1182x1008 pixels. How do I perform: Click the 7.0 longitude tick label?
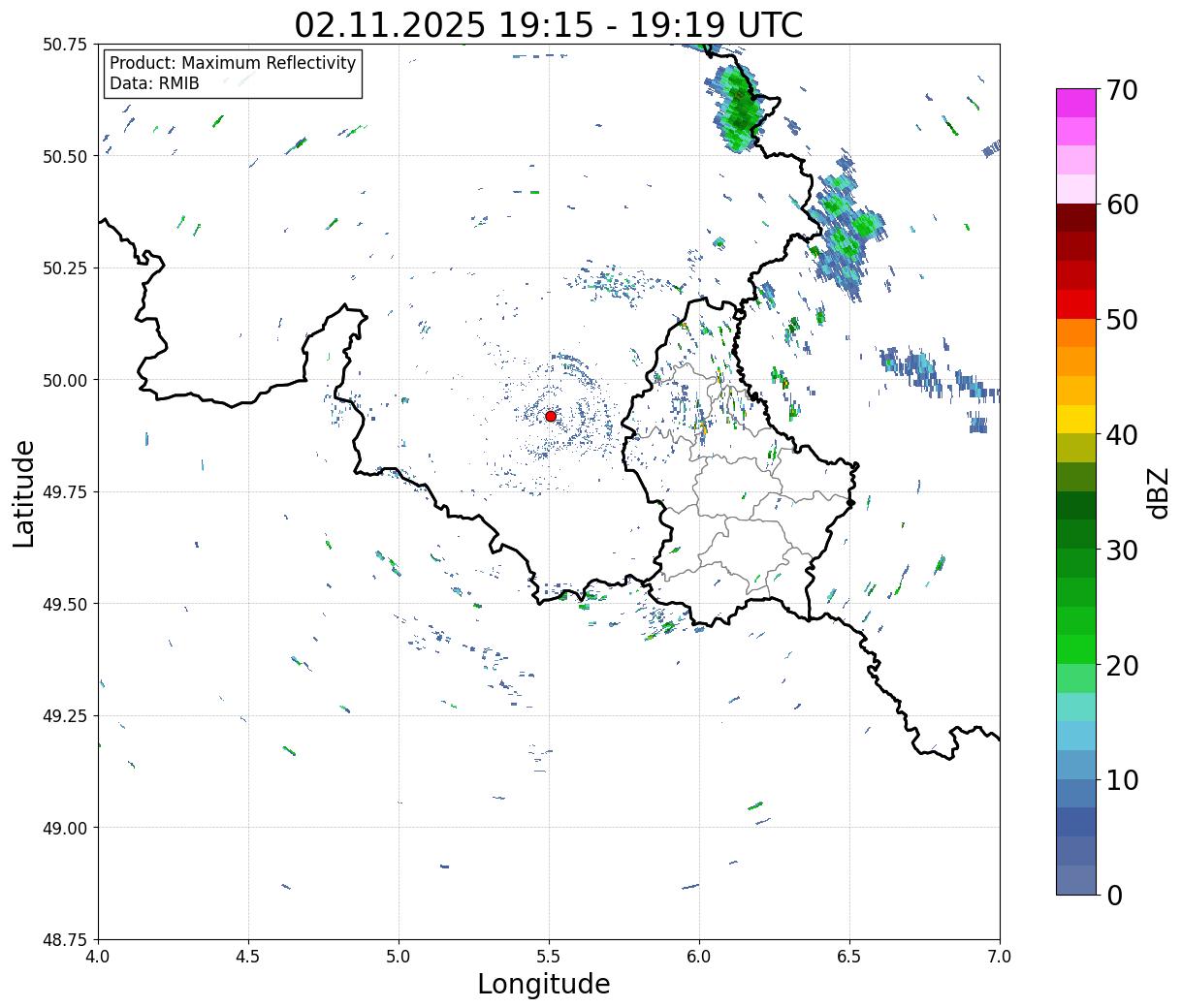tap(1000, 957)
